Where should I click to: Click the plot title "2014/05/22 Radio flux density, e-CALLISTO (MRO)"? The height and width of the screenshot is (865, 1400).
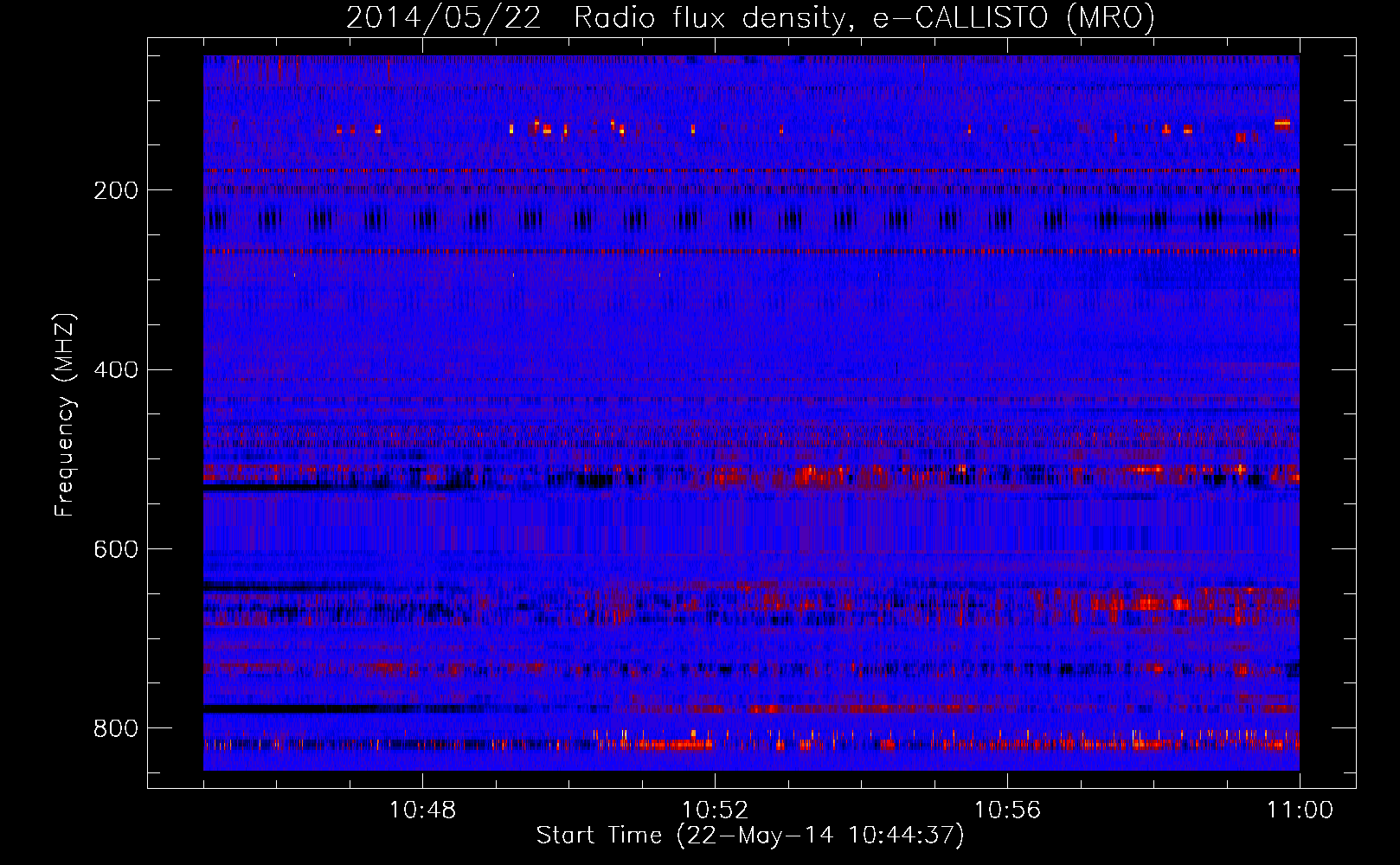(750, 18)
